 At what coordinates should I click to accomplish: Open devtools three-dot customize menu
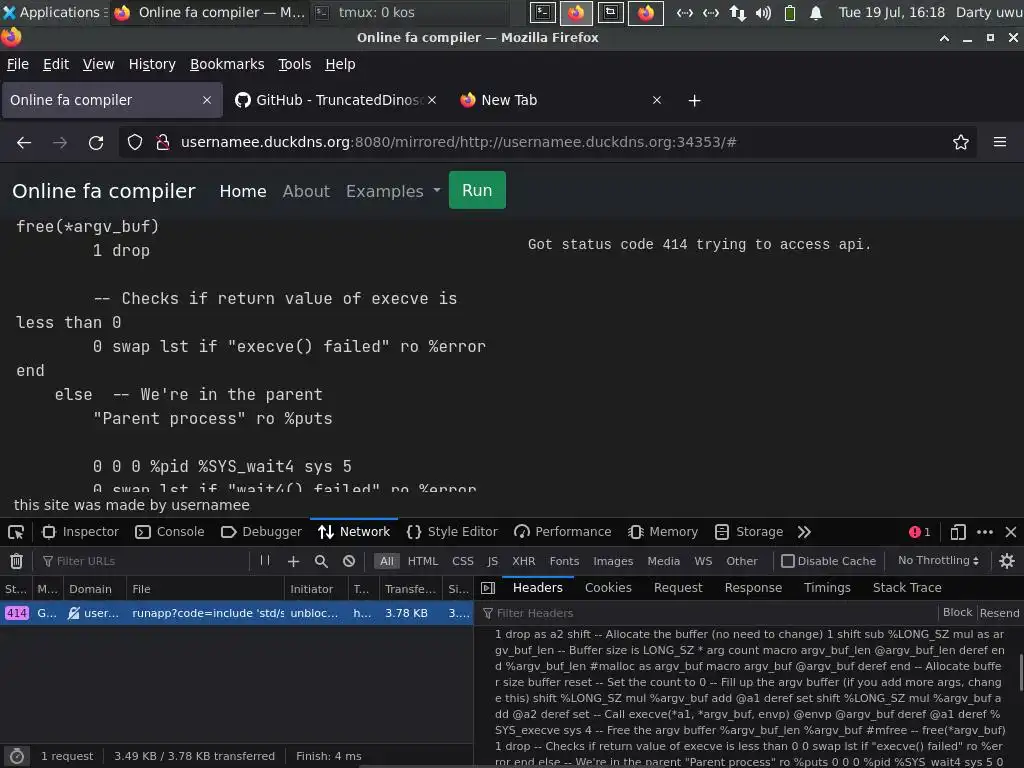[x=984, y=532]
